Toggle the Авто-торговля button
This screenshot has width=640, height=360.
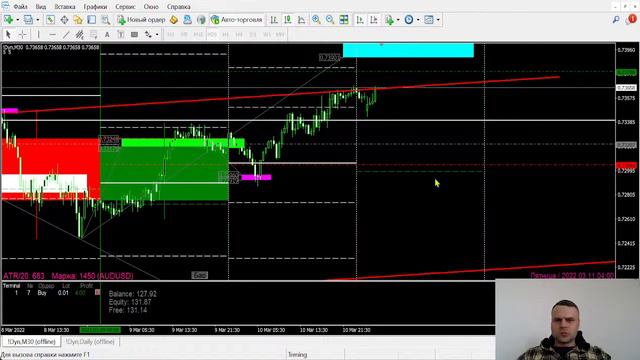tap(237, 20)
